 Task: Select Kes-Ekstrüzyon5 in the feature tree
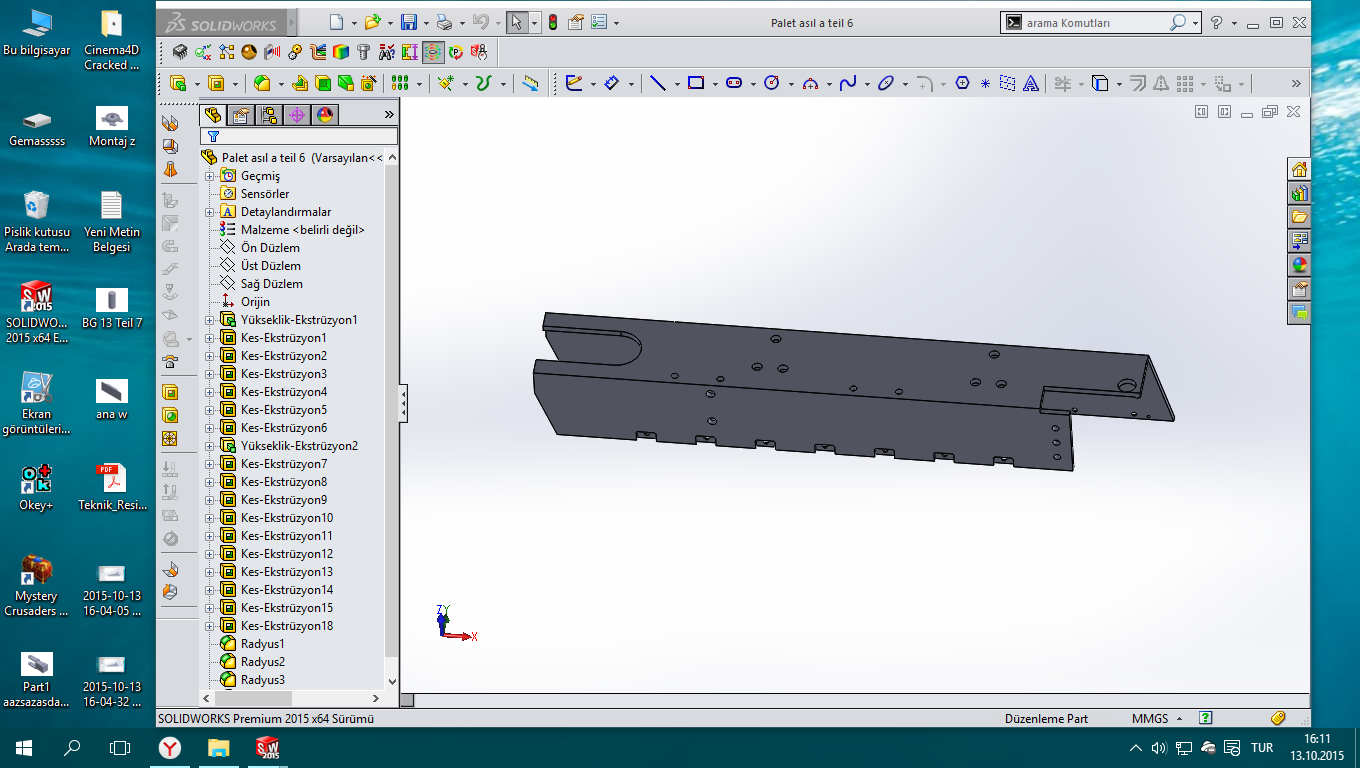click(x=283, y=410)
